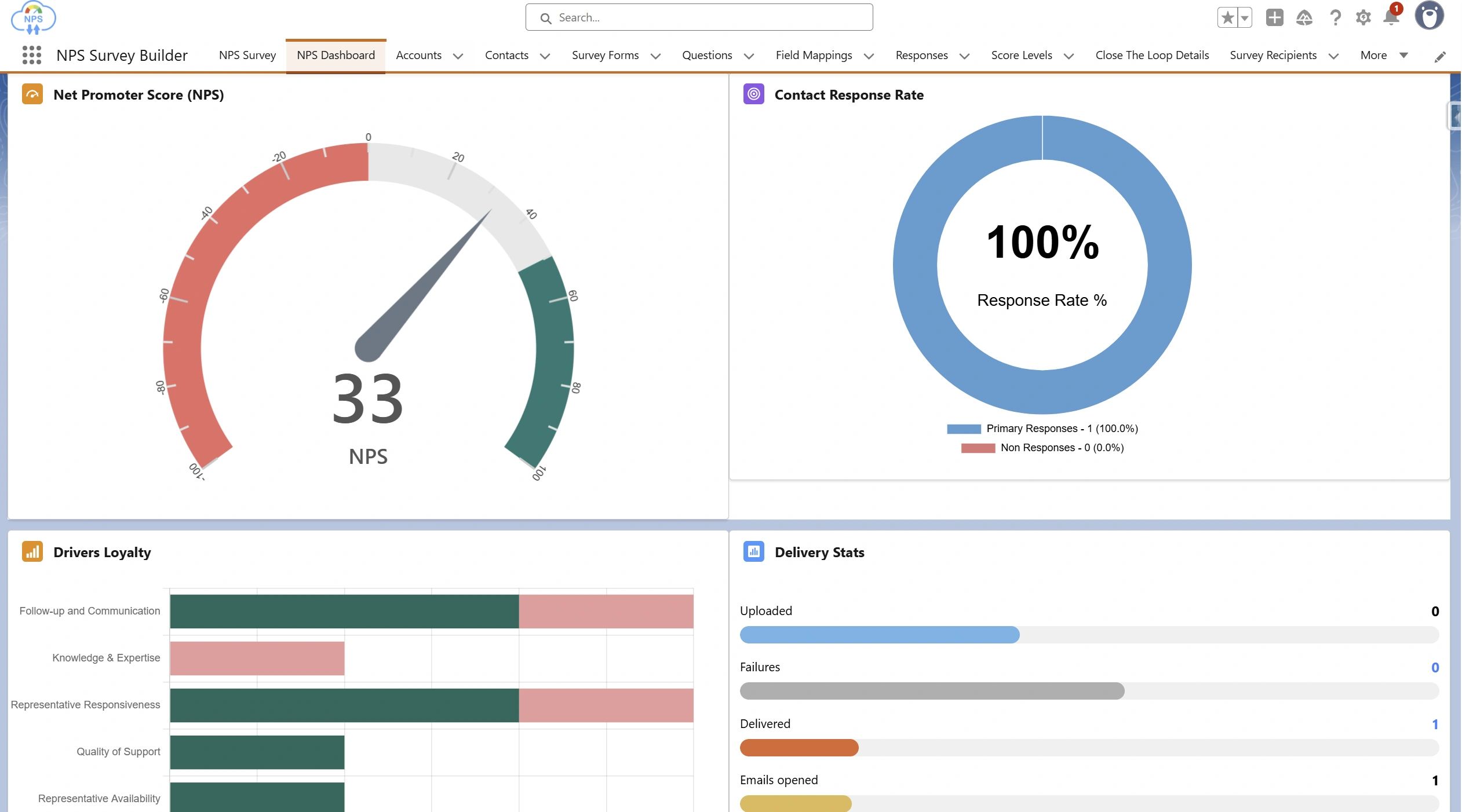1462x812 pixels.
Task: Switch to the NPS Survey tab
Action: (247, 55)
